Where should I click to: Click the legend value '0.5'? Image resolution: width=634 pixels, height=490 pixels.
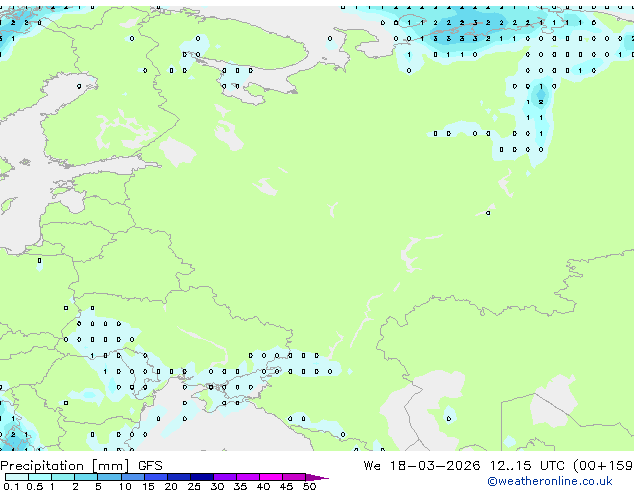point(34,486)
